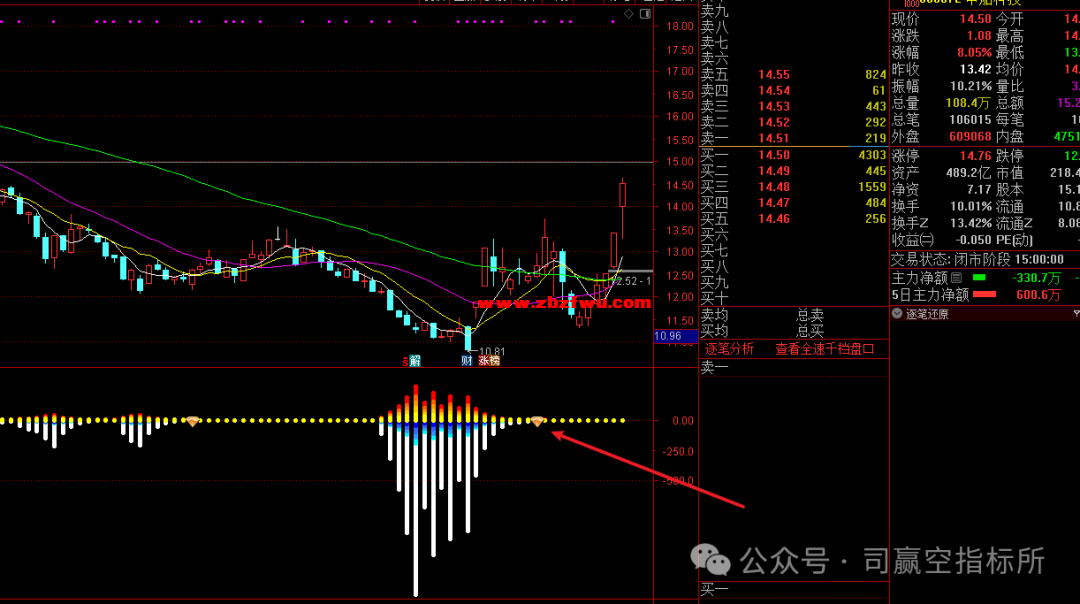
Task: Select sell-two price 14.52
Action: click(774, 122)
